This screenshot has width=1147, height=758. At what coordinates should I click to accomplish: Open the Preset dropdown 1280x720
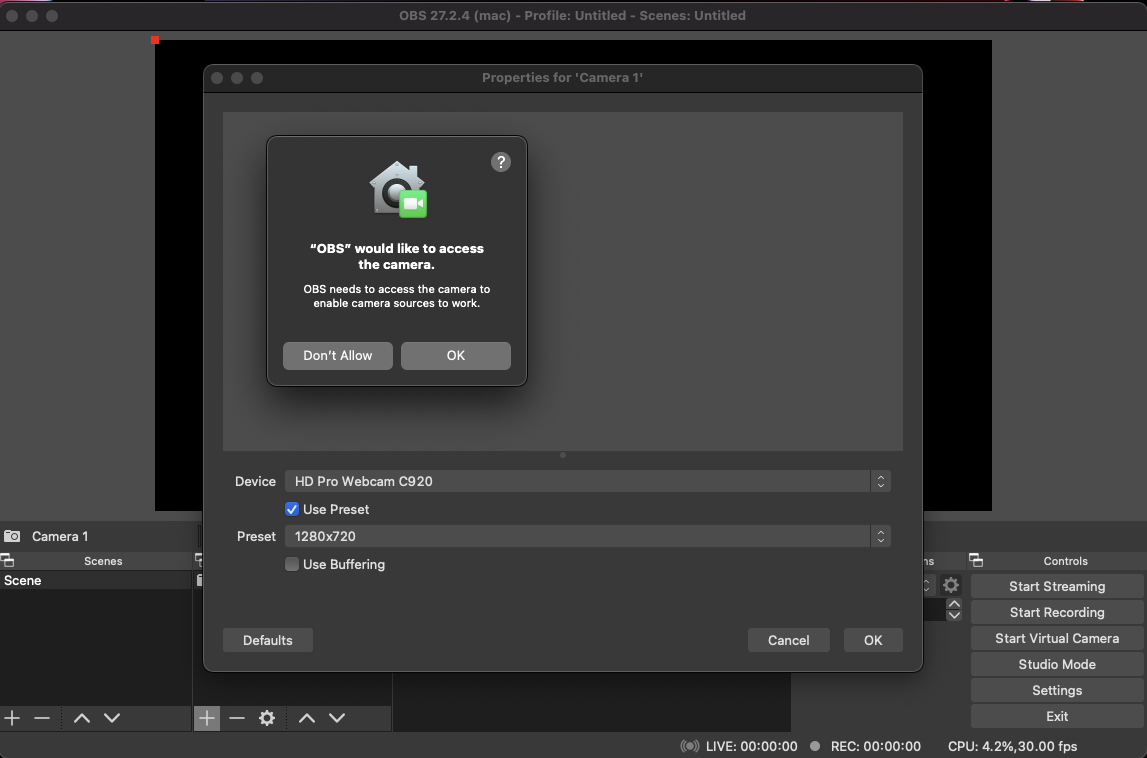click(587, 536)
